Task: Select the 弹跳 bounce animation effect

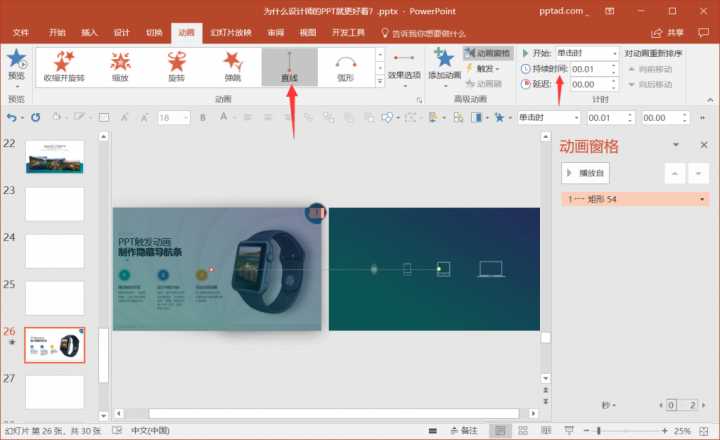Action: click(x=233, y=67)
